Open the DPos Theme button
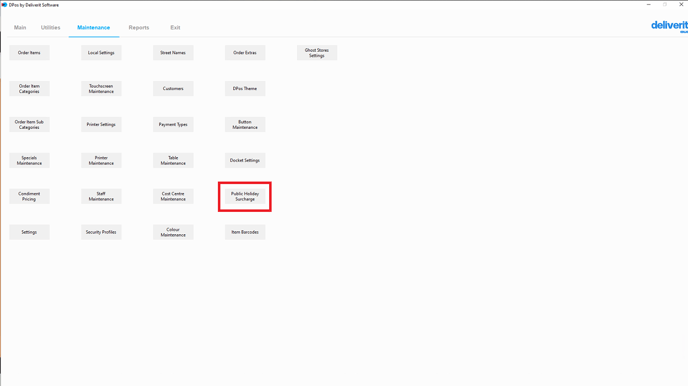The width and height of the screenshot is (688, 386). pyautogui.click(x=245, y=89)
